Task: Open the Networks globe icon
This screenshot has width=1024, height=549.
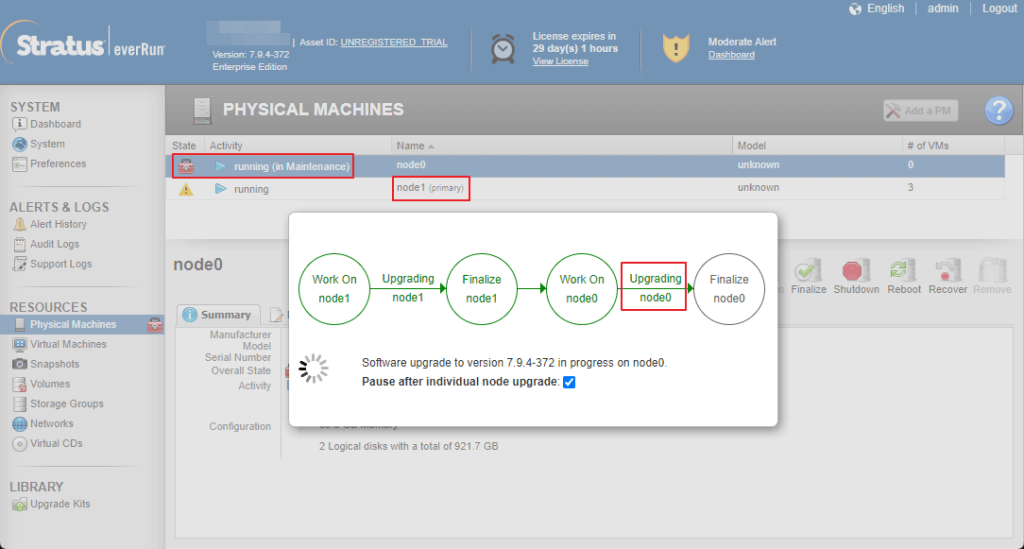Action: 20,424
